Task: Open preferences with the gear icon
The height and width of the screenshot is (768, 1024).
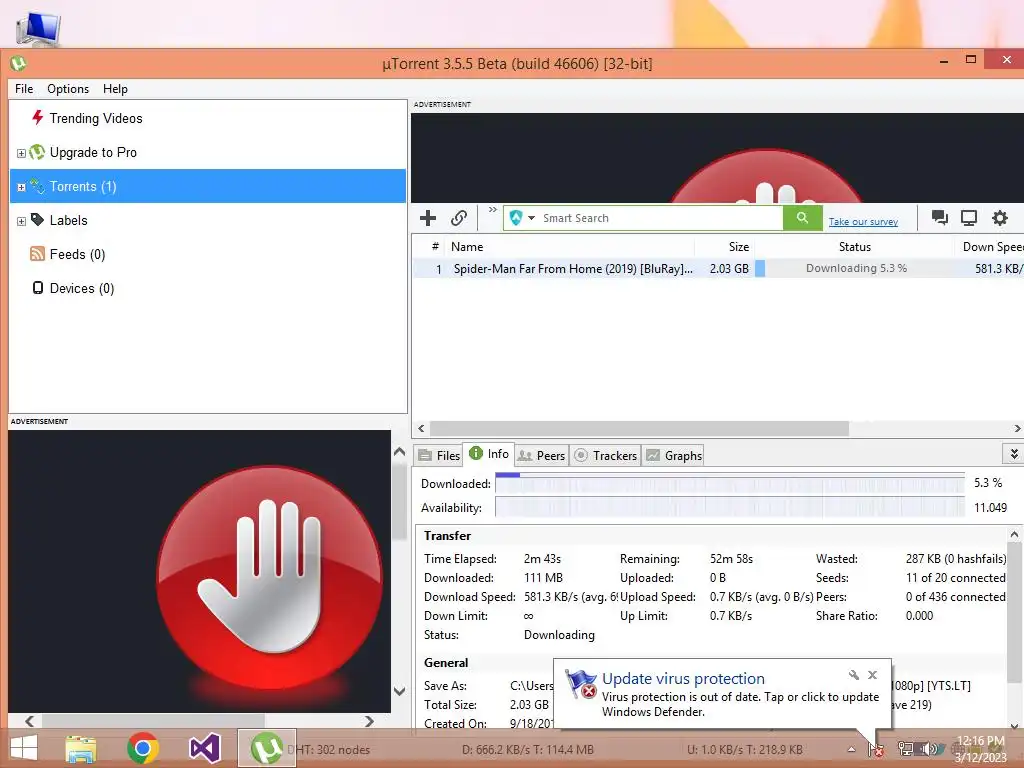Action: [x=1000, y=217]
